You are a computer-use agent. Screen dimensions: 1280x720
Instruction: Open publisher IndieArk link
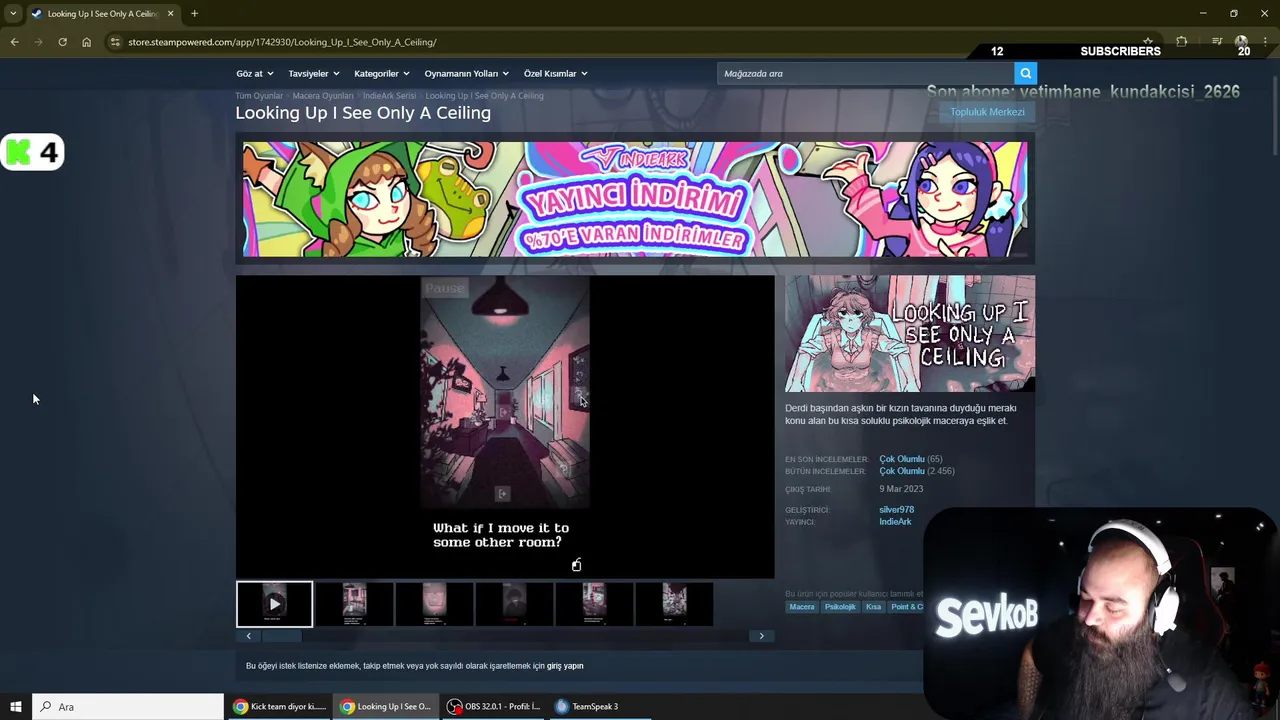895,522
